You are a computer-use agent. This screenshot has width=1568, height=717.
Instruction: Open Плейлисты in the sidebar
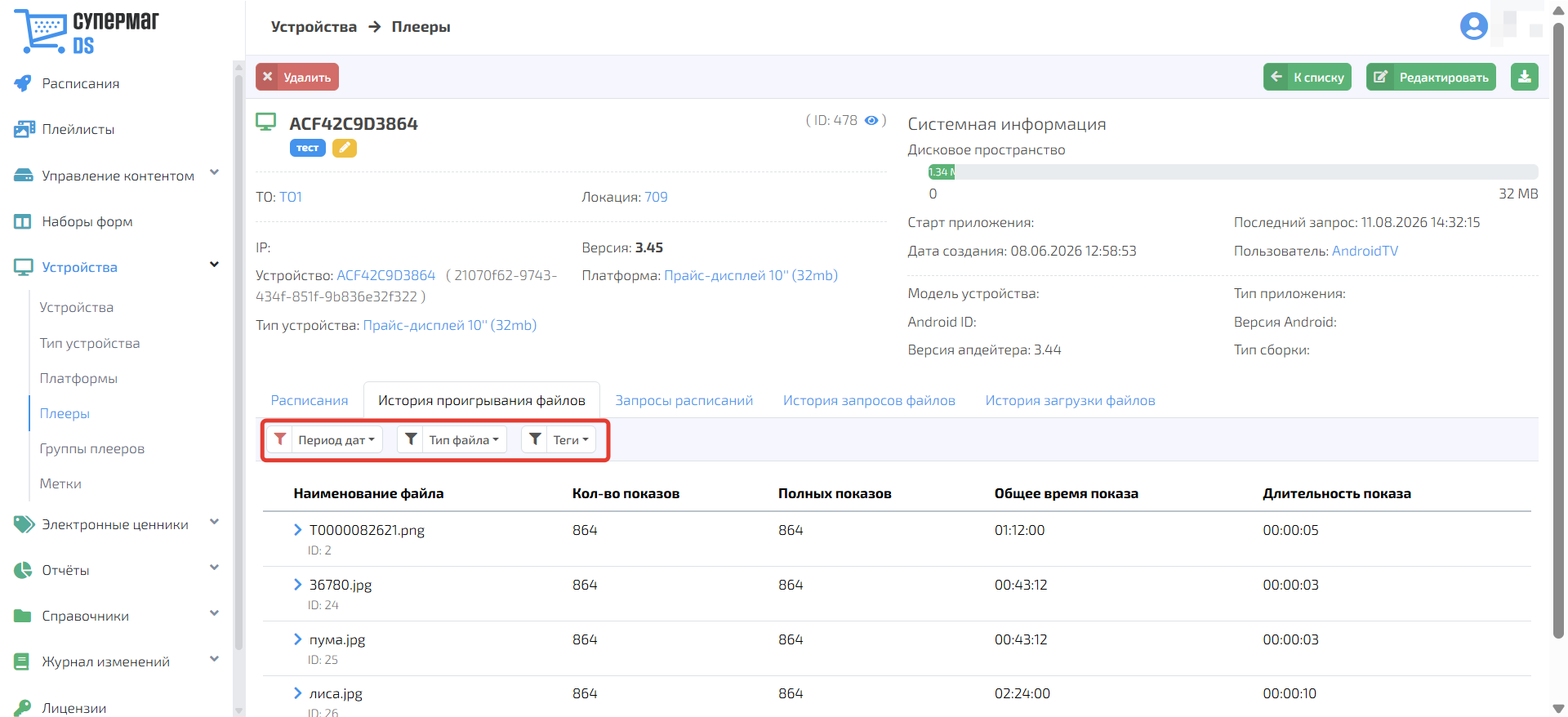tap(78, 129)
